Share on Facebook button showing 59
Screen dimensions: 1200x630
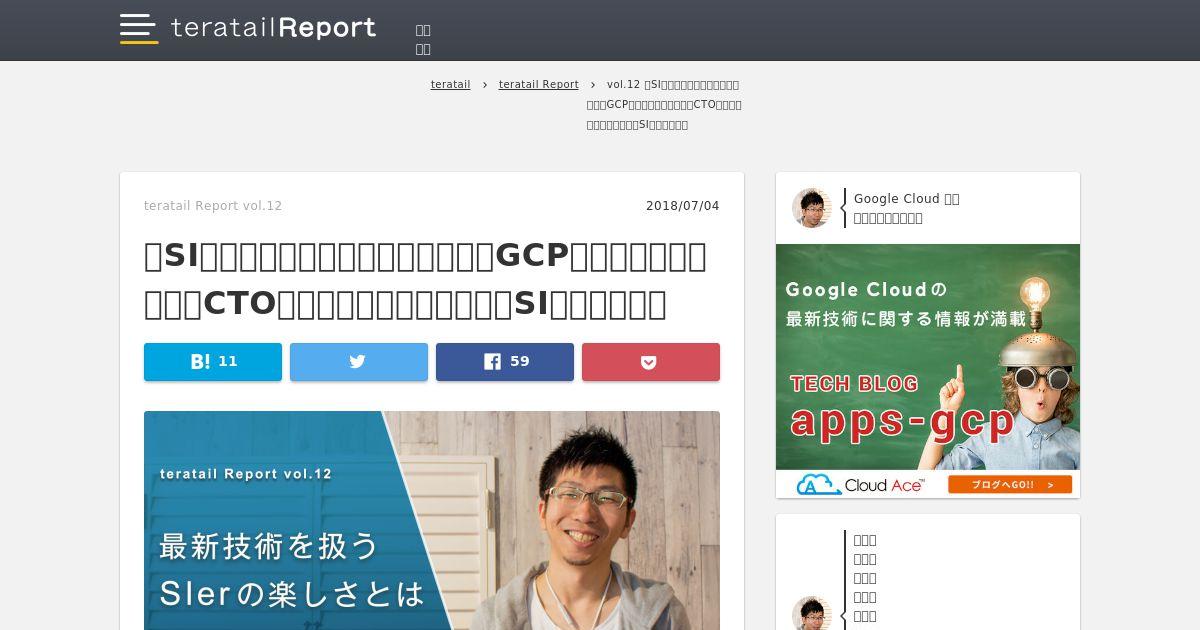pos(505,362)
